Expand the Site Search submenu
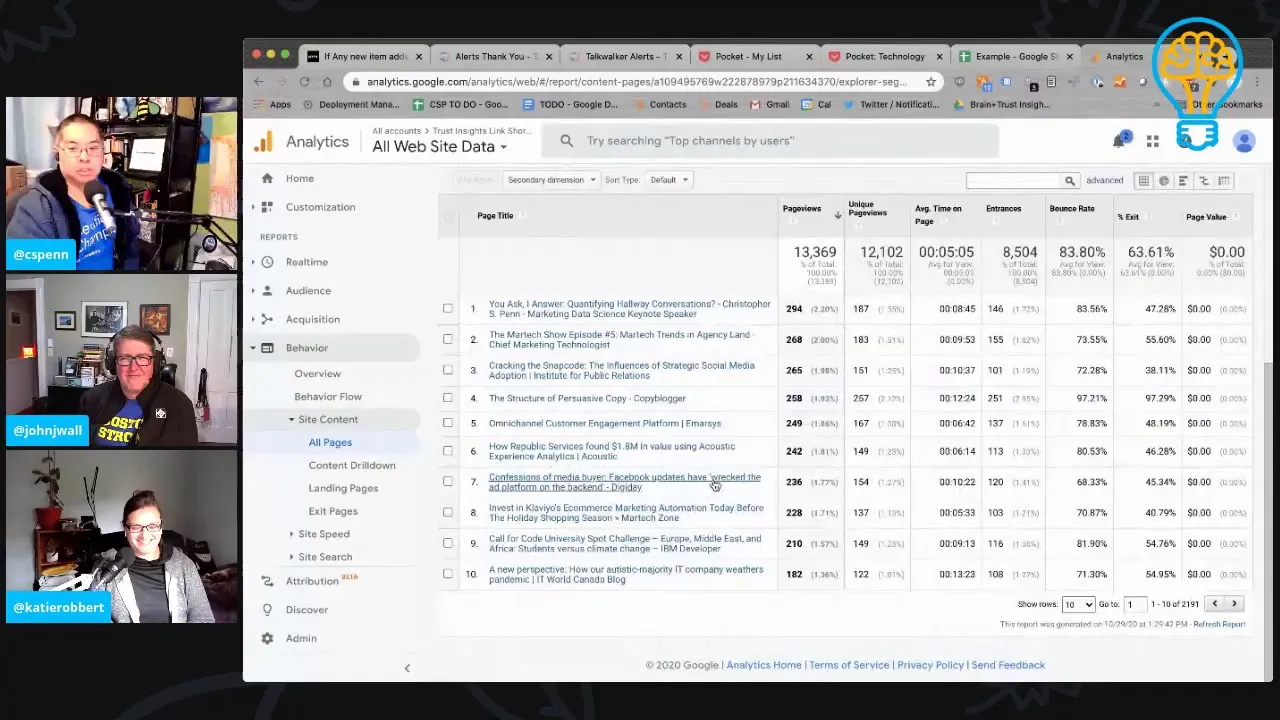The width and height of the screenshot is (1280, 720). 292,557
